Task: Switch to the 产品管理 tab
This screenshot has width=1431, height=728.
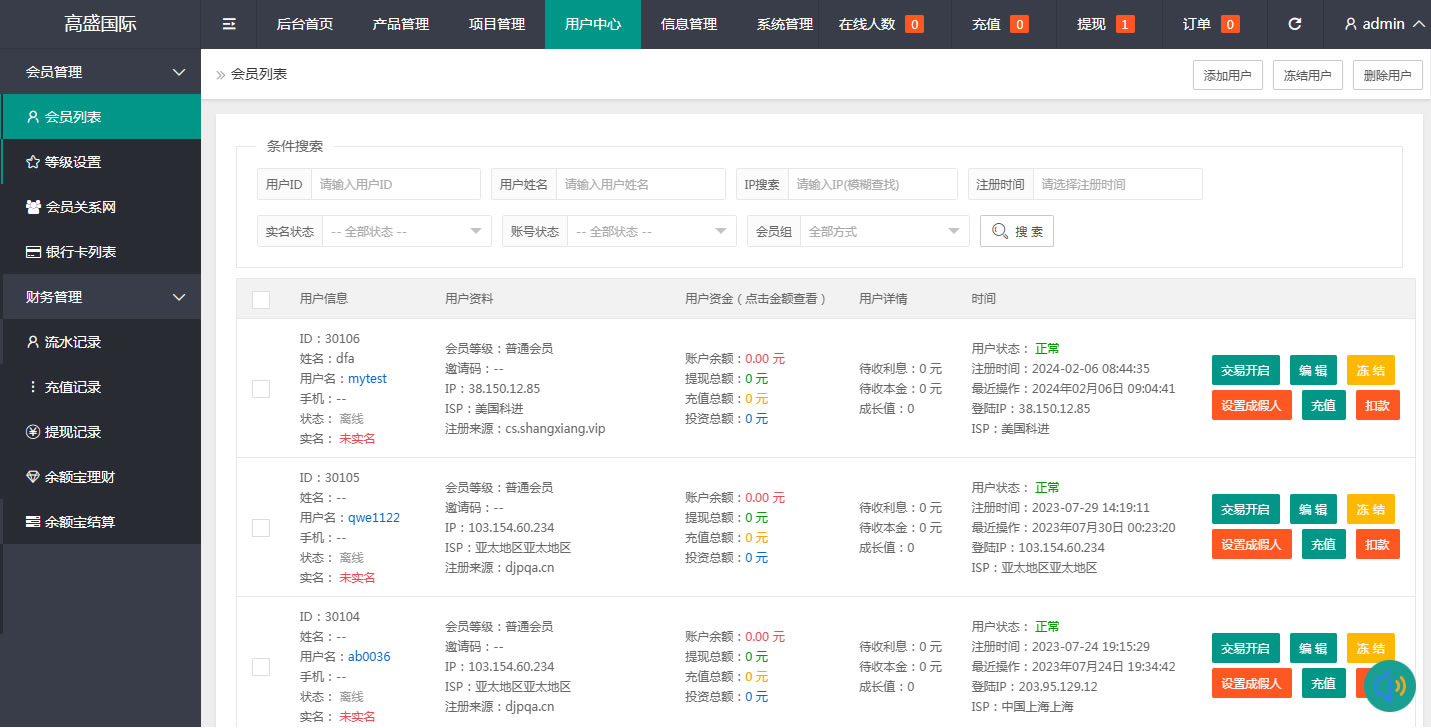Action: [400, 24]
